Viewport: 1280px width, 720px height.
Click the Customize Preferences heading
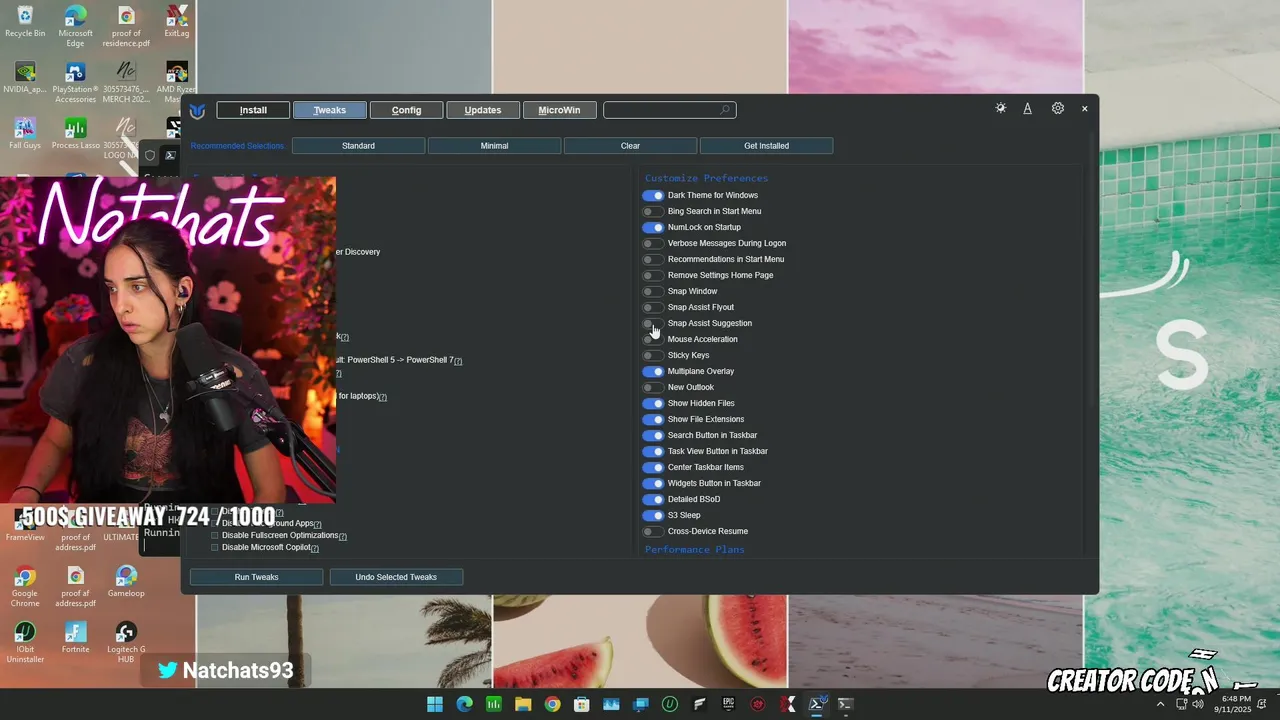[x=706, y=178]
